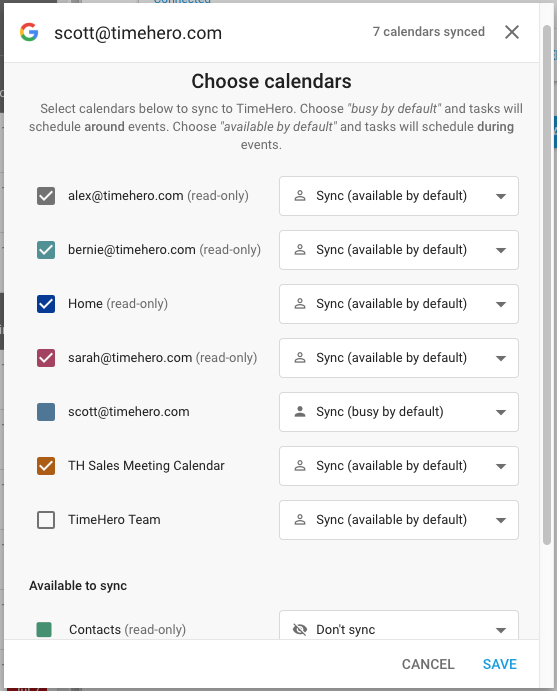This screenshot has height=691, width=557.
Task: Click the green Contacts calendar color square
Action: pos(44,629)
